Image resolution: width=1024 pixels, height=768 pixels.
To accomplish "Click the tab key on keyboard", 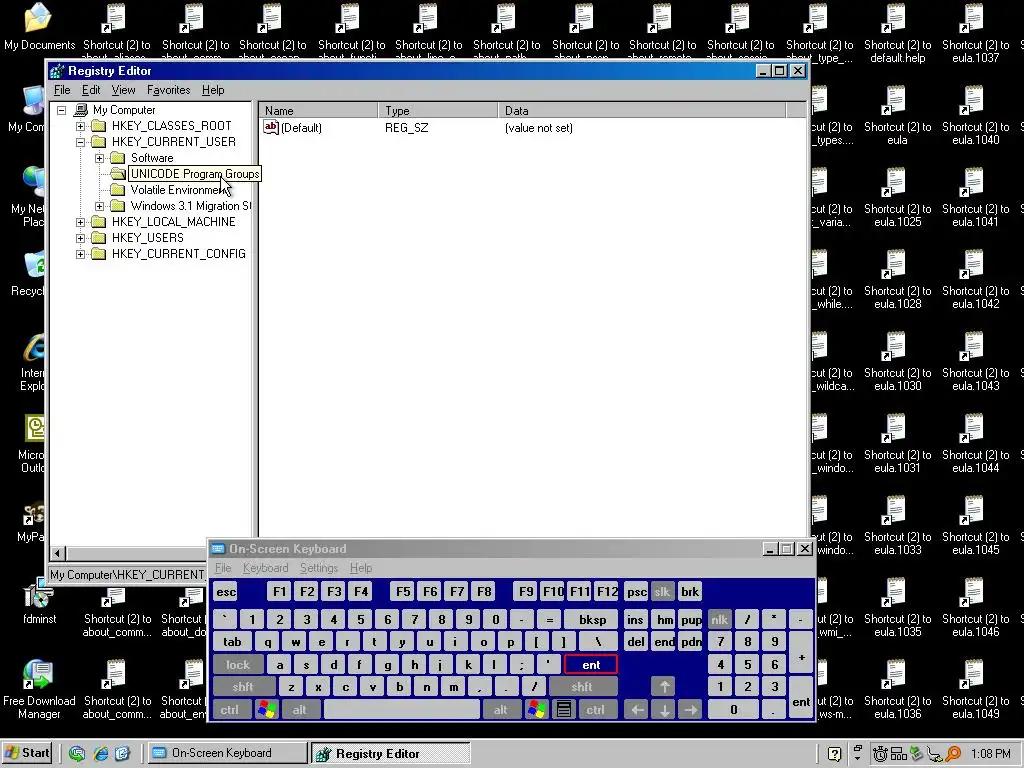I will (x=232, y=642).
